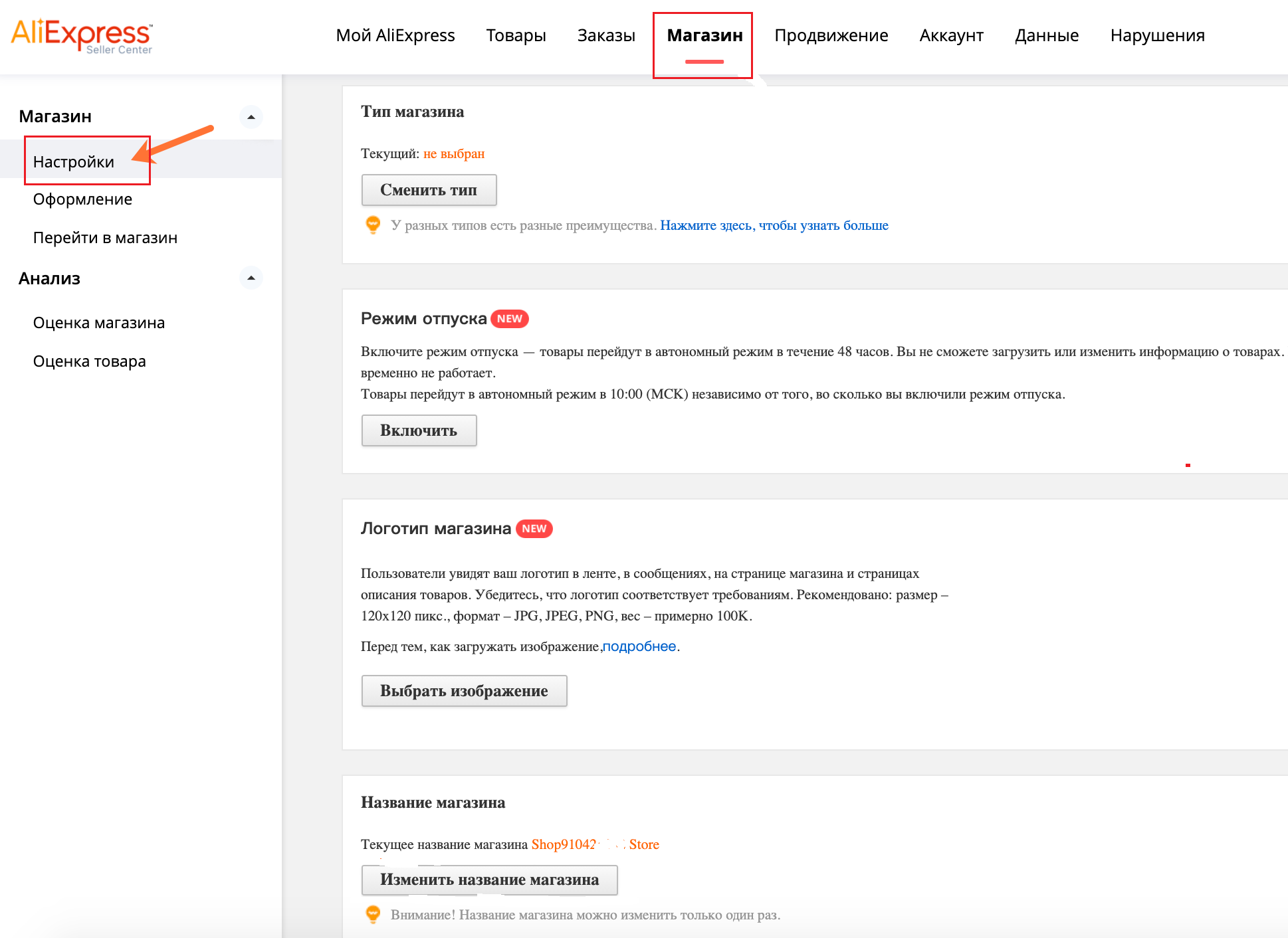The width and height of the screenshot is (1288, 938).
Task: Open Оценка магазина page
Action: (x=99, y=322)
